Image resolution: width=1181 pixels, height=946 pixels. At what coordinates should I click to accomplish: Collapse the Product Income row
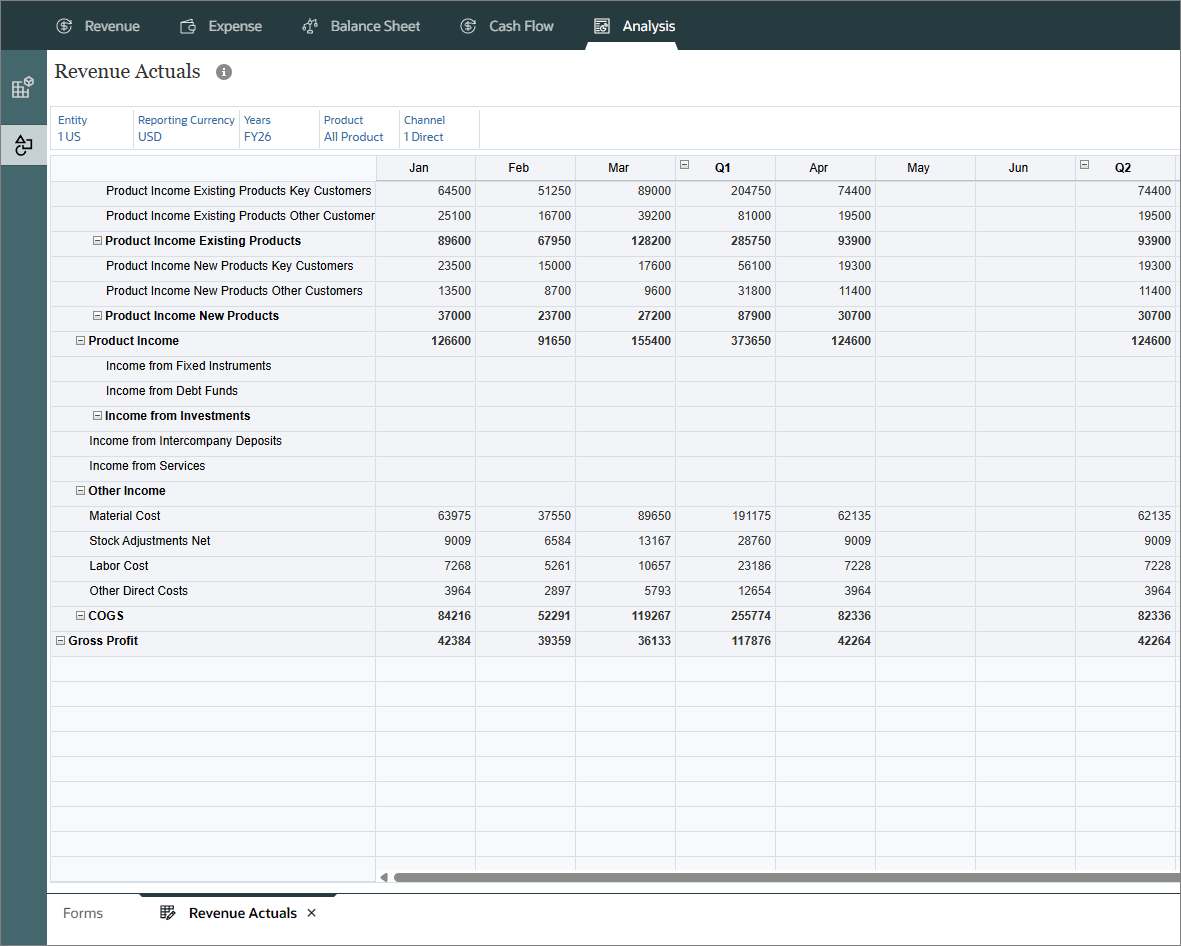click(81, 341)
